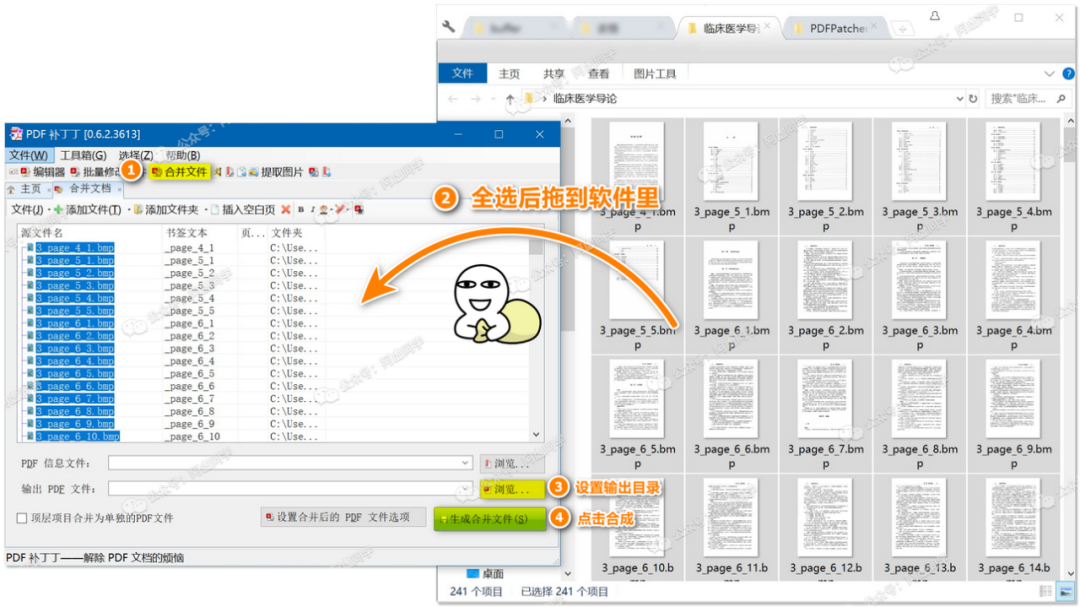Open the blue 文件 ribbon tab in explorer

click(462, 73)
